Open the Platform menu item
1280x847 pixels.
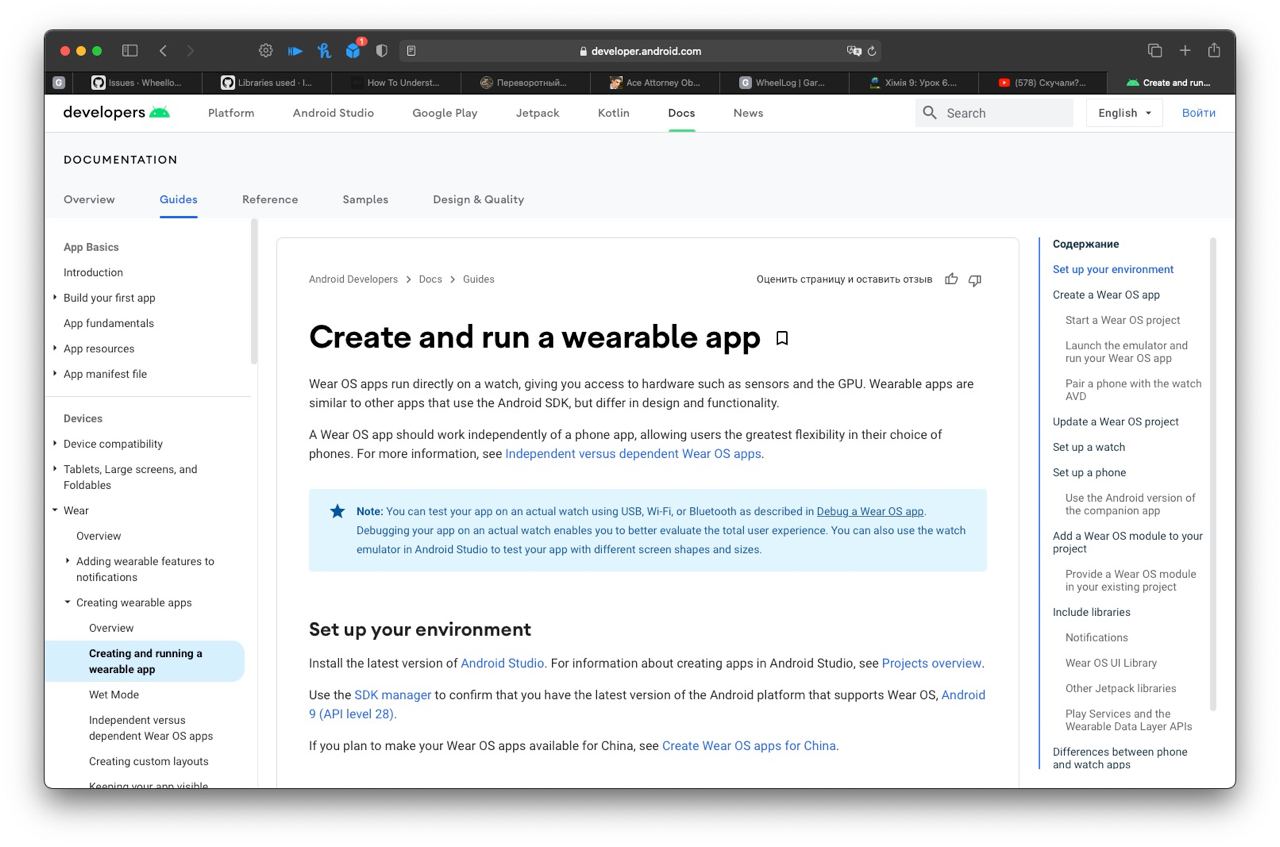click(231, 113)
